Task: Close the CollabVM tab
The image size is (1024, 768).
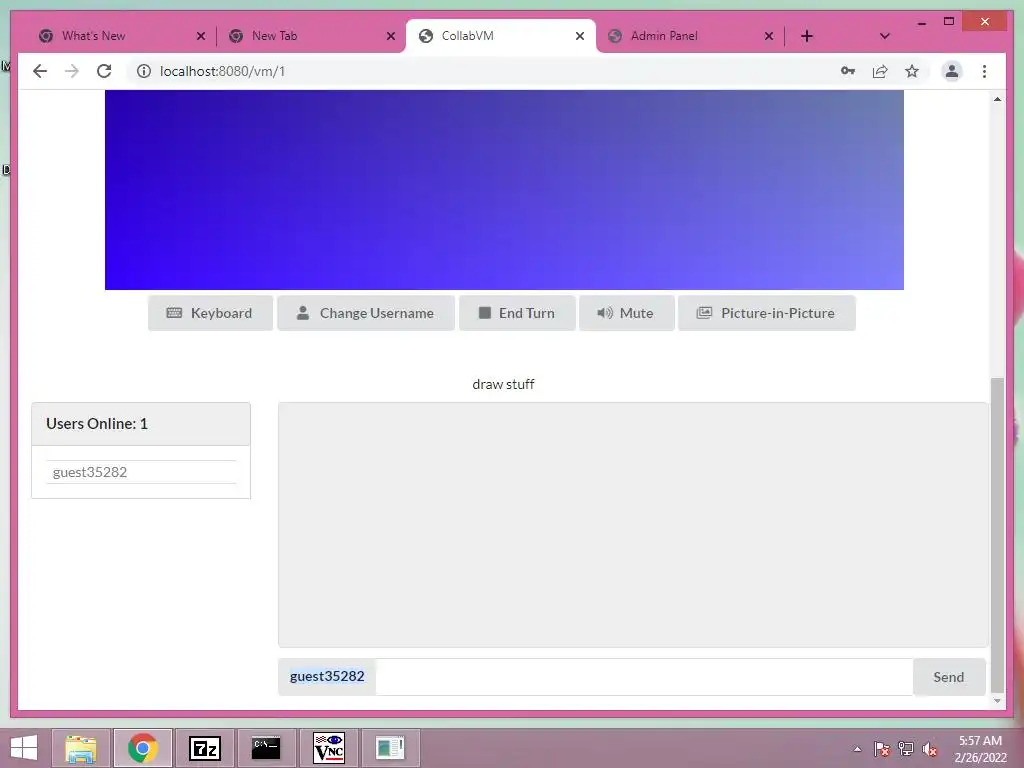Action: pyautogui.click(x=580, y=36)
